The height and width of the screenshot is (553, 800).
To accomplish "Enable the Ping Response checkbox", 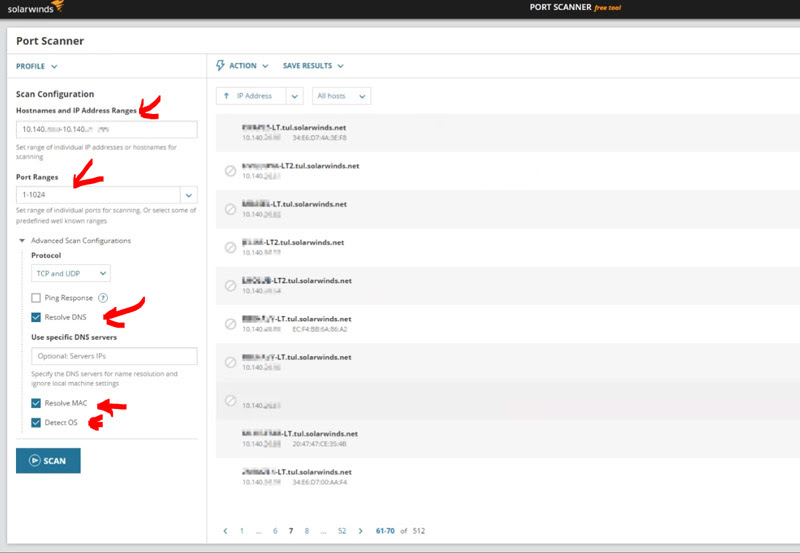I will [36, 298].
